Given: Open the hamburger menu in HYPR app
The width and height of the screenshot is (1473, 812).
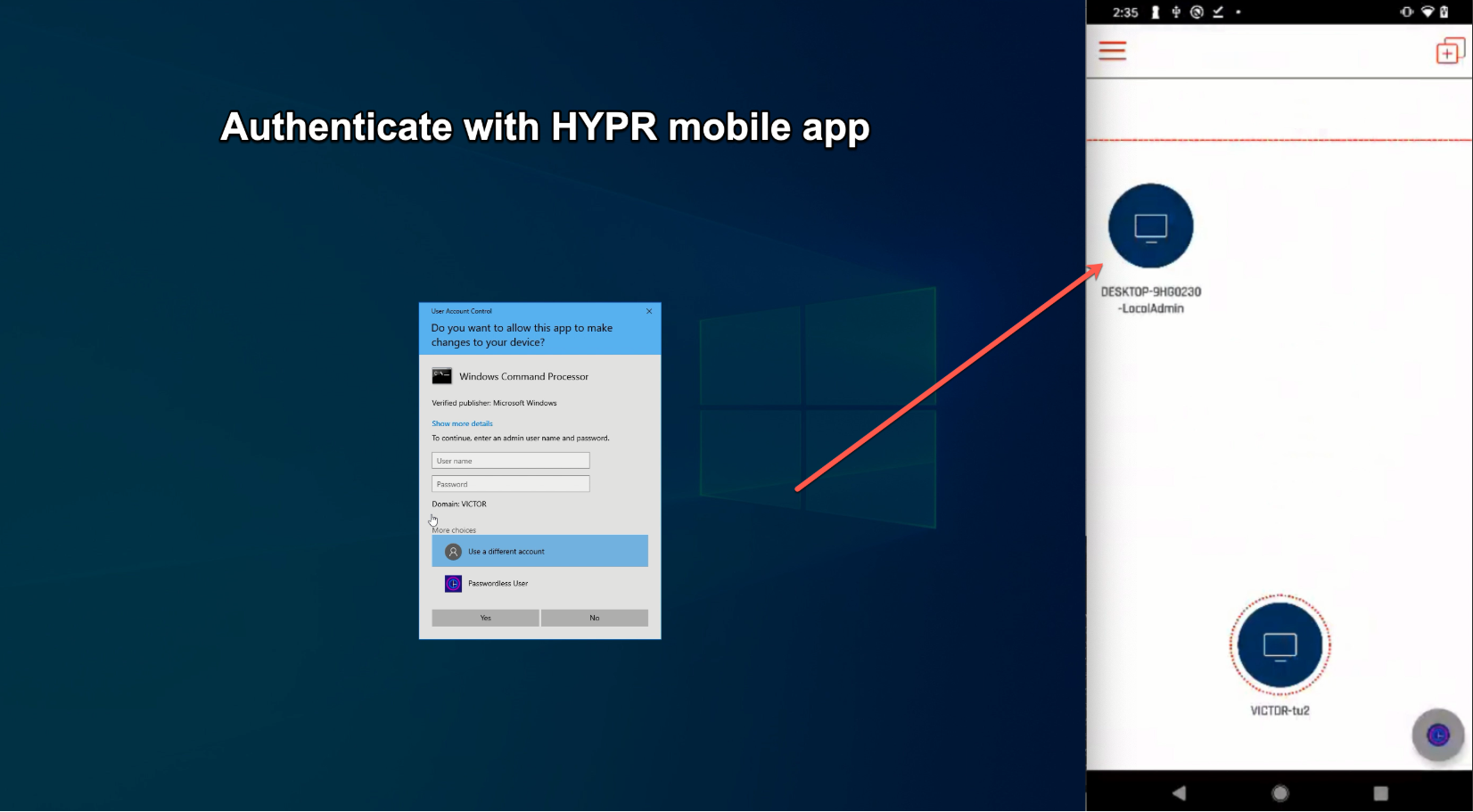Looking at the screenshot, I should [1112, 51].
